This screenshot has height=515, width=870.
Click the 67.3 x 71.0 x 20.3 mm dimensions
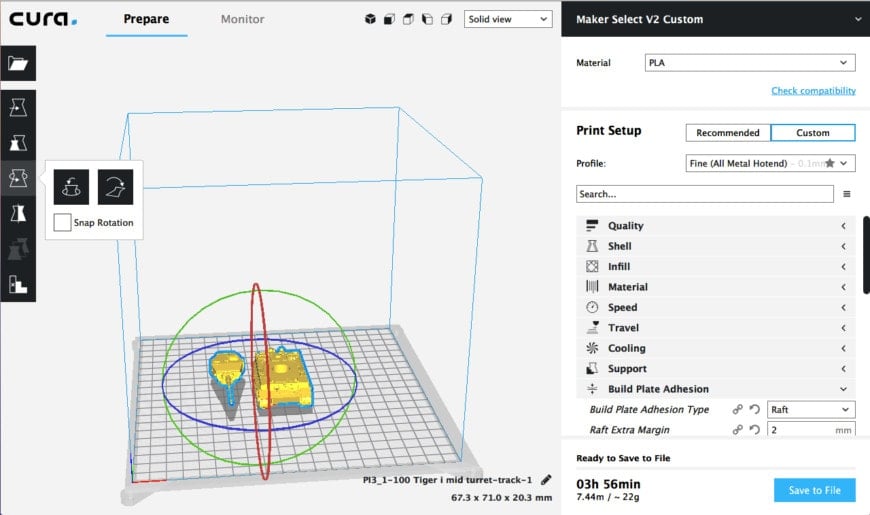[502, 498]
